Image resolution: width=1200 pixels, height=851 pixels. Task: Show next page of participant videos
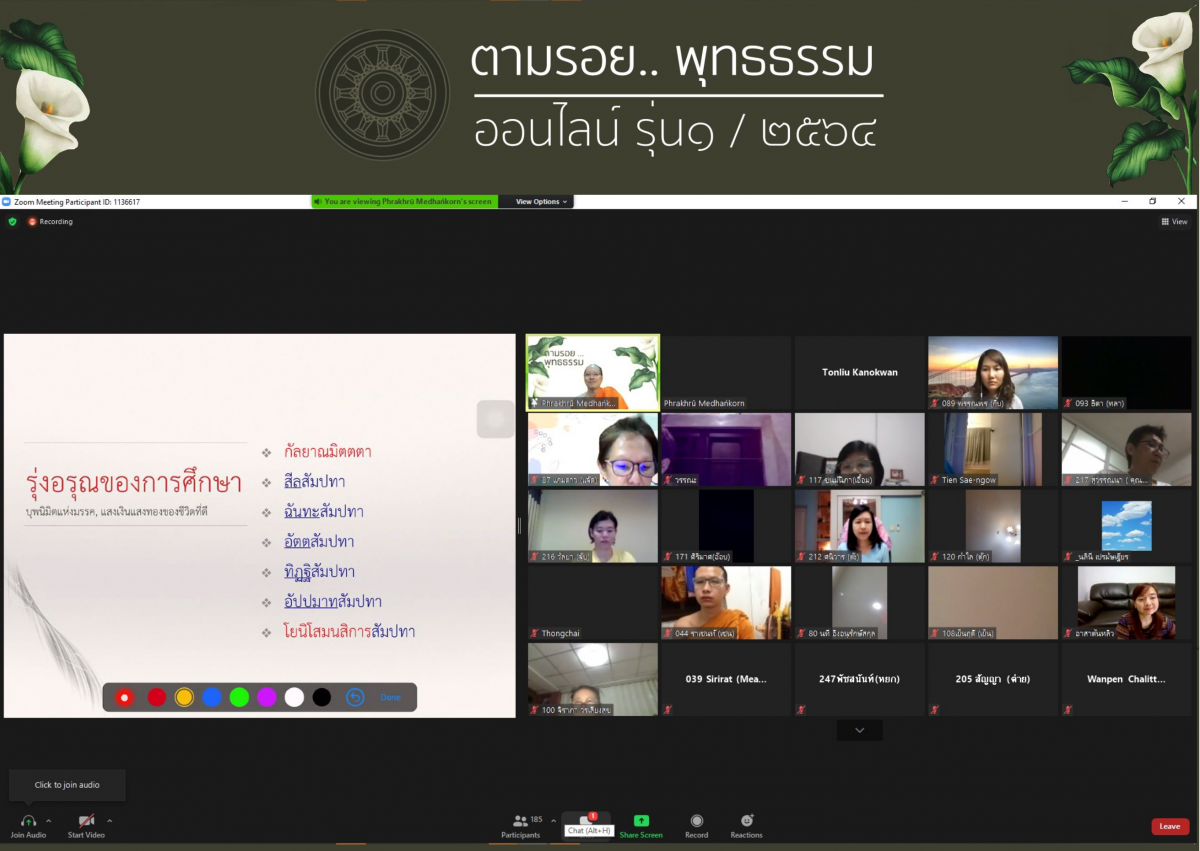point(859,731)
